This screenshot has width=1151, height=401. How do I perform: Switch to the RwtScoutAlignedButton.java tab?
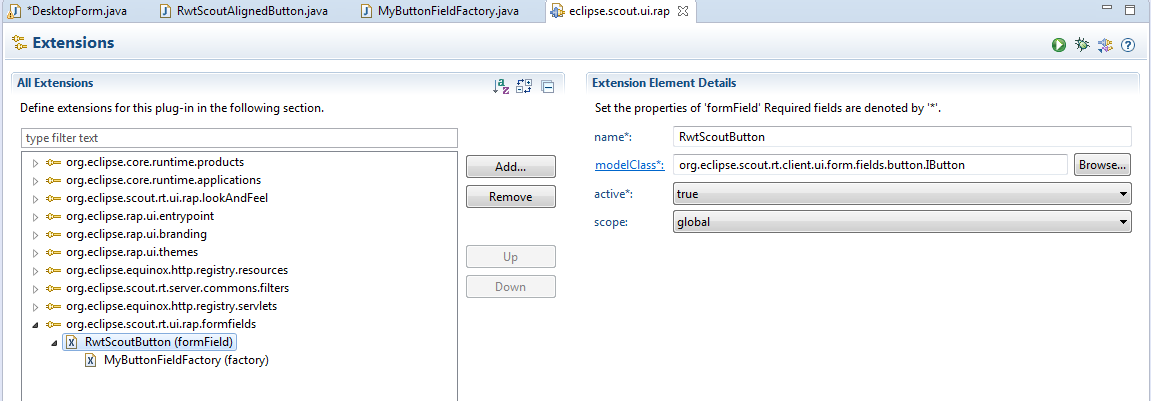[x=244, y=12]
